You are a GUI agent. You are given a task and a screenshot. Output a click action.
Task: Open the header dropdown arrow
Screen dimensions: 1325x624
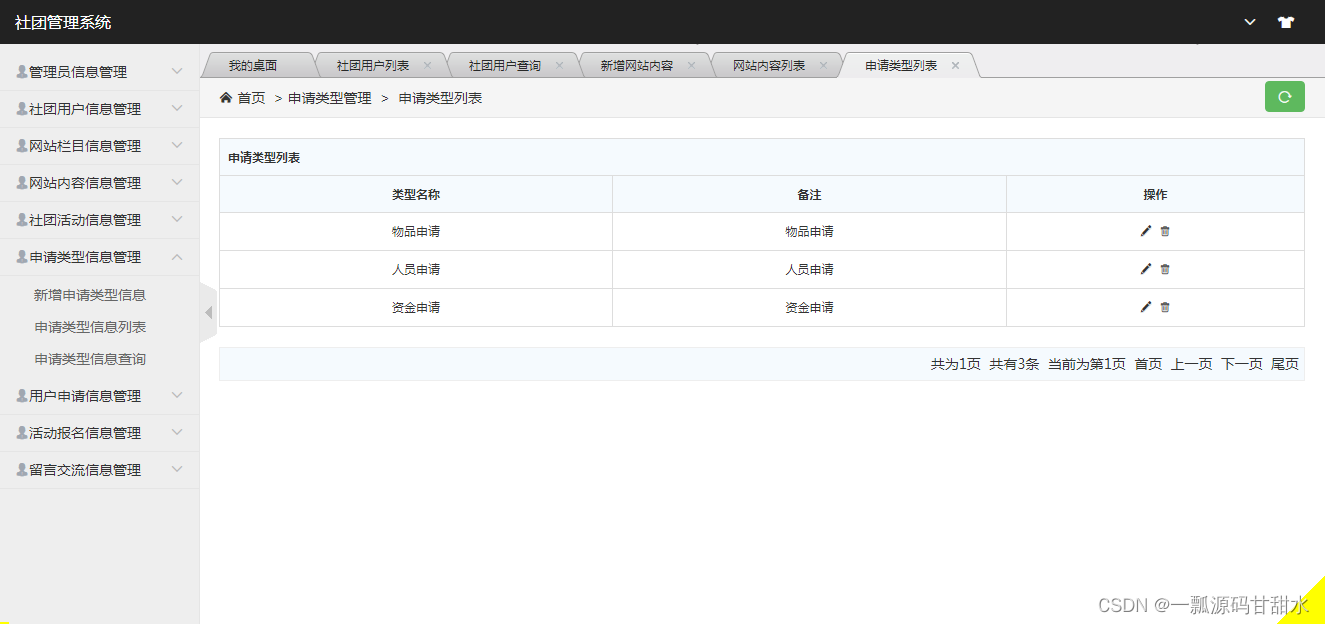click(1250, 22)
